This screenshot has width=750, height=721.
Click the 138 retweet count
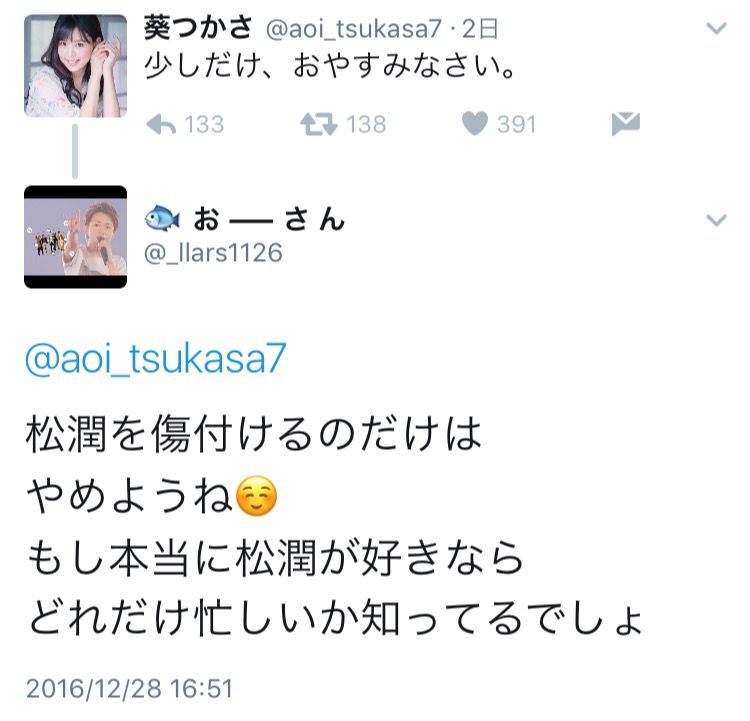tap(366, 124)
